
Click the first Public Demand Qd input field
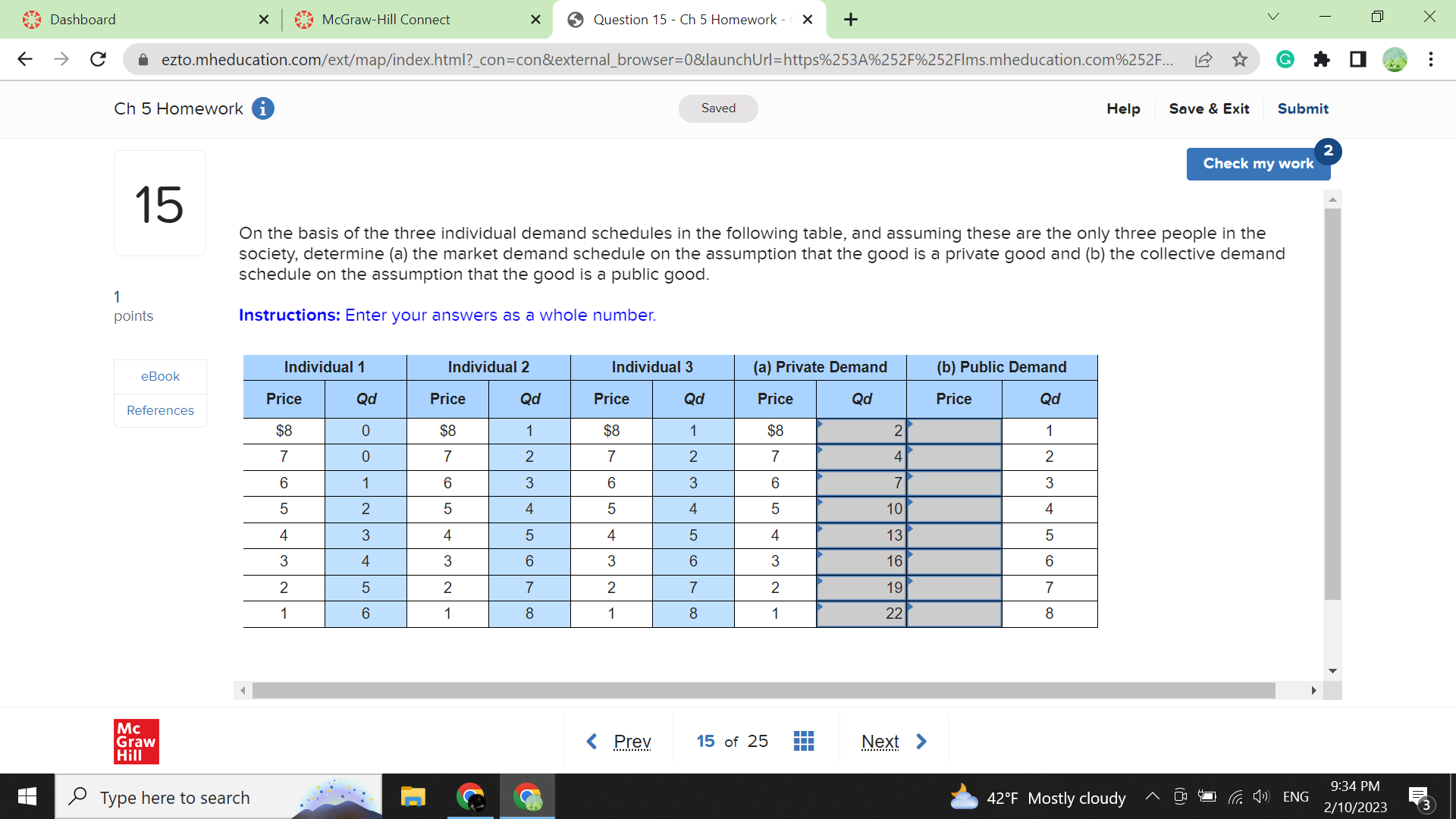click(954, 430)
